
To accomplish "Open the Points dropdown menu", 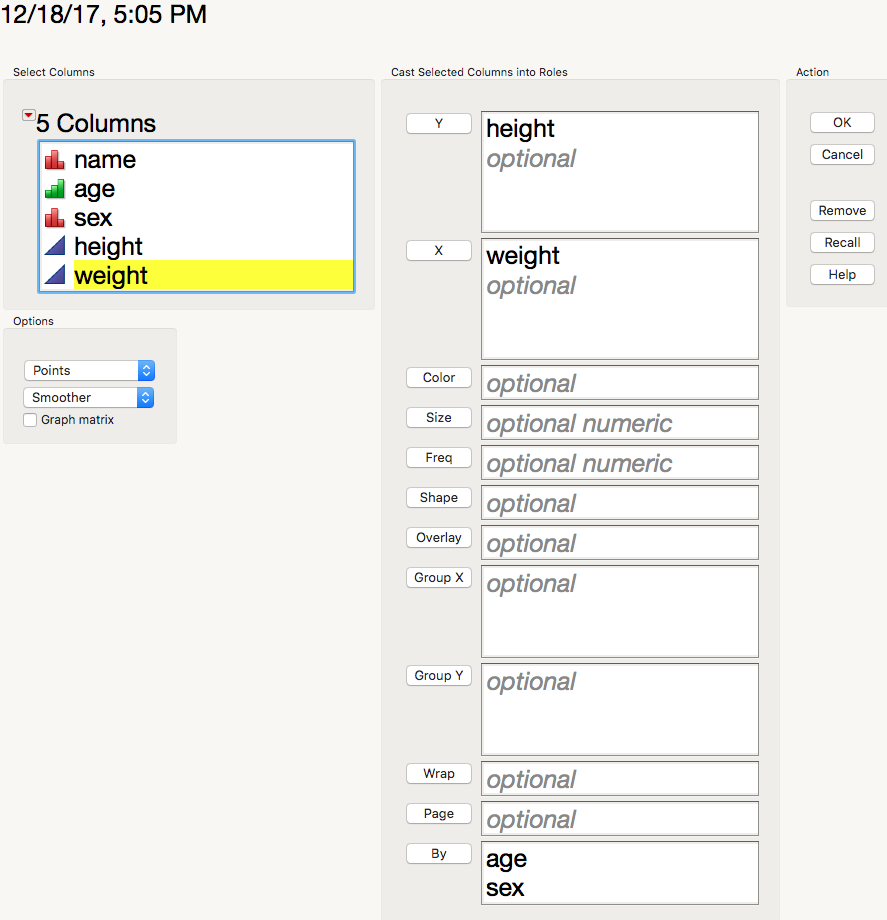I will 89,370.
